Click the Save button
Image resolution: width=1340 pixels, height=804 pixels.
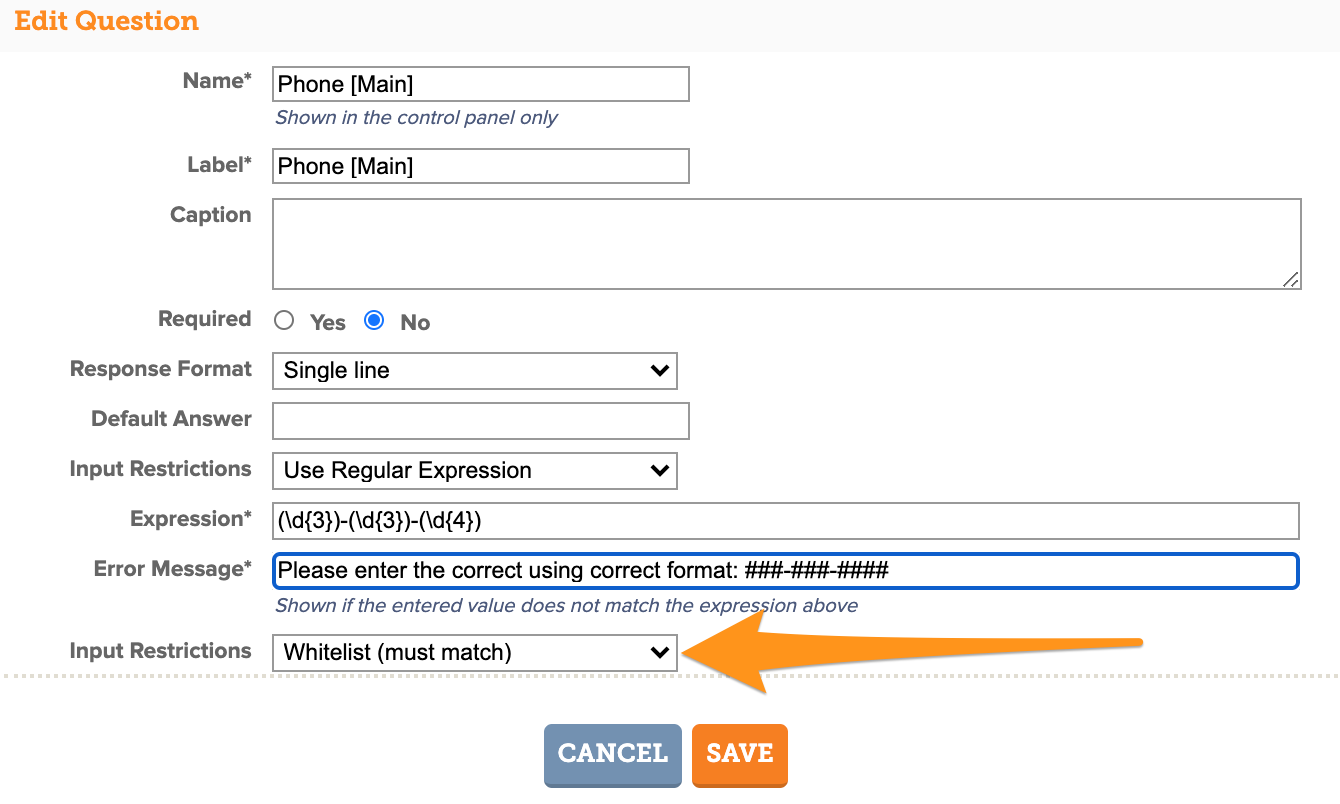740,754
